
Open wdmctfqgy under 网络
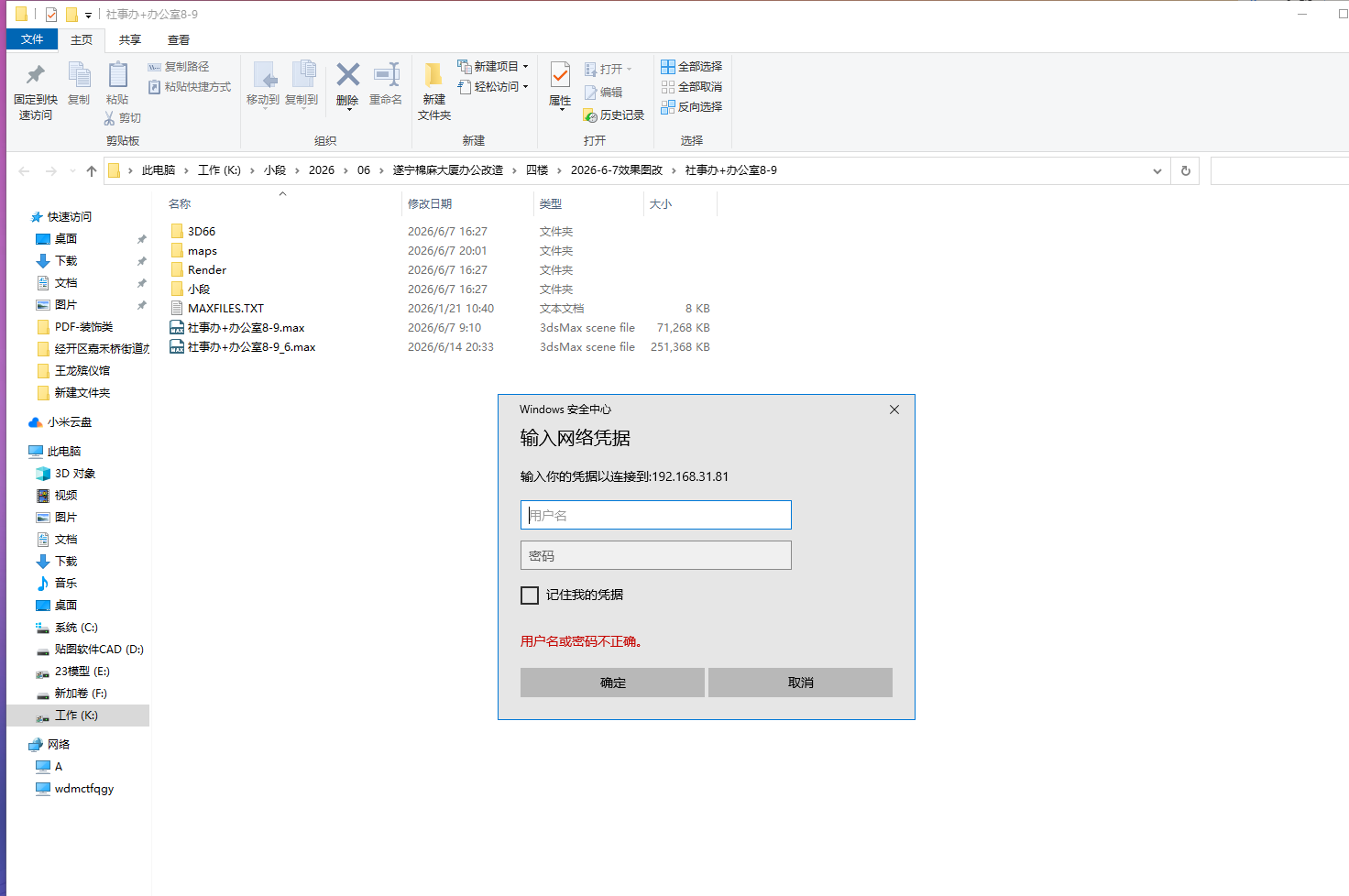coord(75,789)
